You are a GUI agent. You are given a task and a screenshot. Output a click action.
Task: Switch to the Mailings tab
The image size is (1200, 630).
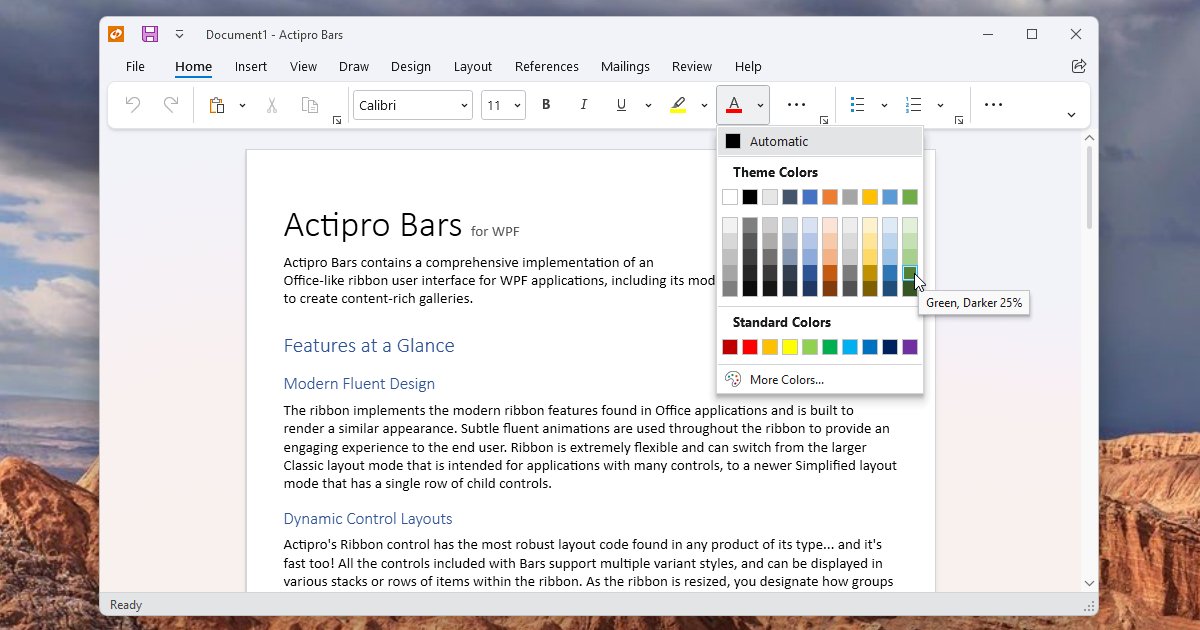point(625,67)
